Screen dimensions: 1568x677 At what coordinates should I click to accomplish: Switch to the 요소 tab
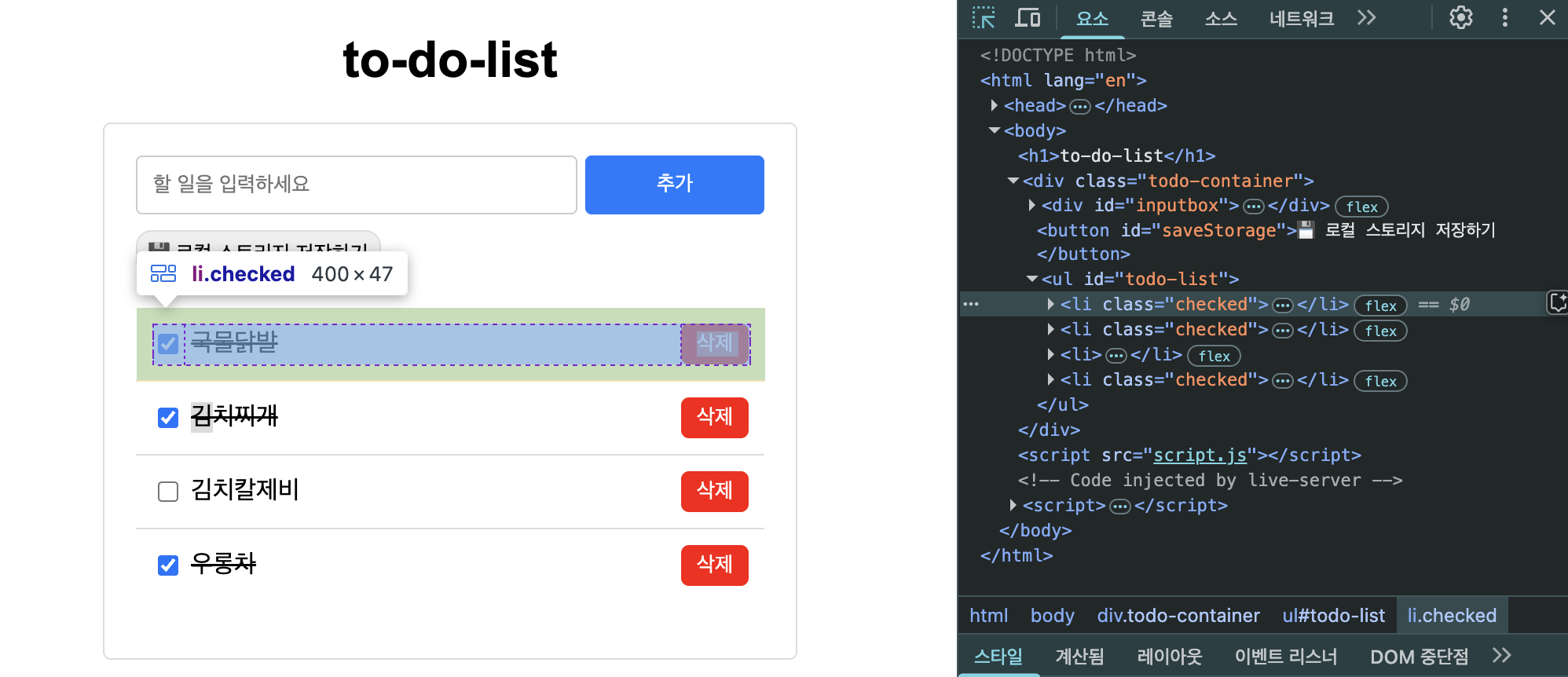(1092, 18)
